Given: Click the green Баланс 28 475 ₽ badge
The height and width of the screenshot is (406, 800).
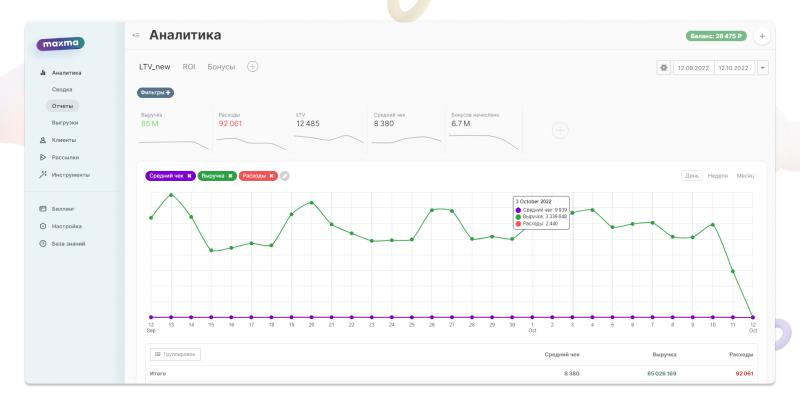Looking at the screenshot, I should 717,37.
